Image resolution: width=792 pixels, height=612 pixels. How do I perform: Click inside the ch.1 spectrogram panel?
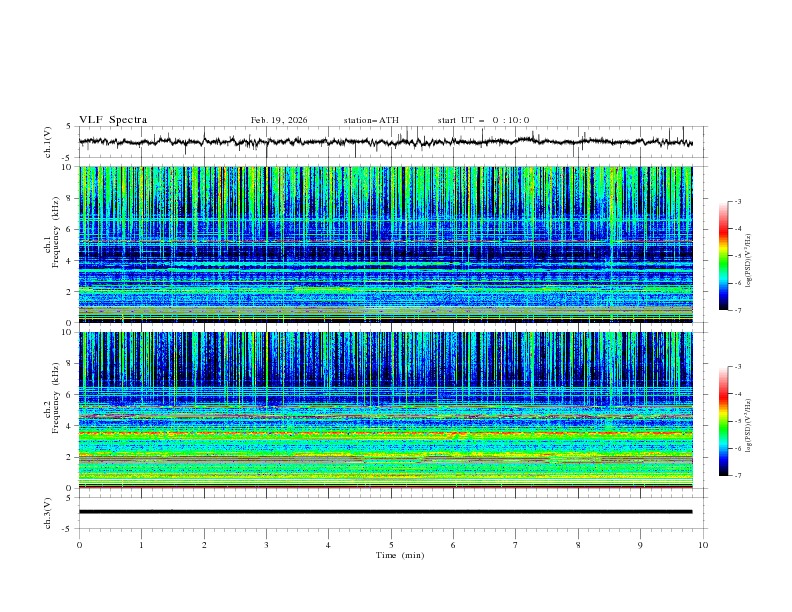point(386,244)
